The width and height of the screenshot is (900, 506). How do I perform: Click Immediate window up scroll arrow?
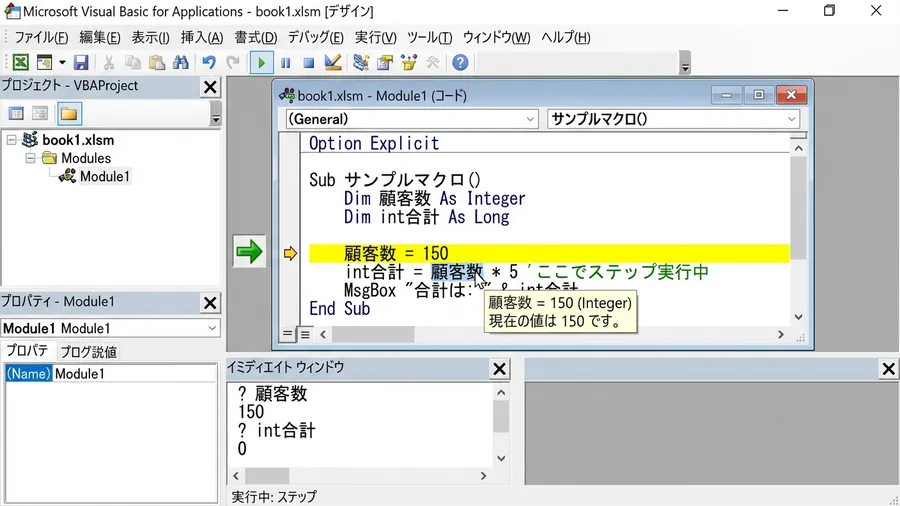pos(501,392)
